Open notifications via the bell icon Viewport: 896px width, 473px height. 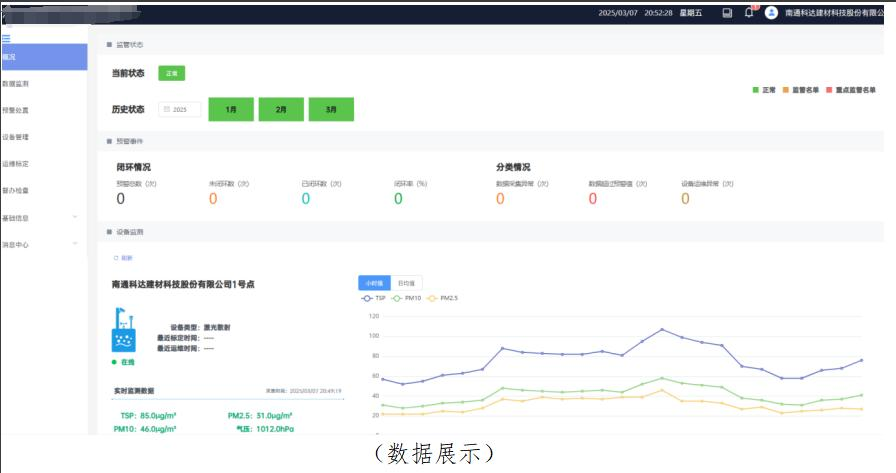tap(749, 13)
